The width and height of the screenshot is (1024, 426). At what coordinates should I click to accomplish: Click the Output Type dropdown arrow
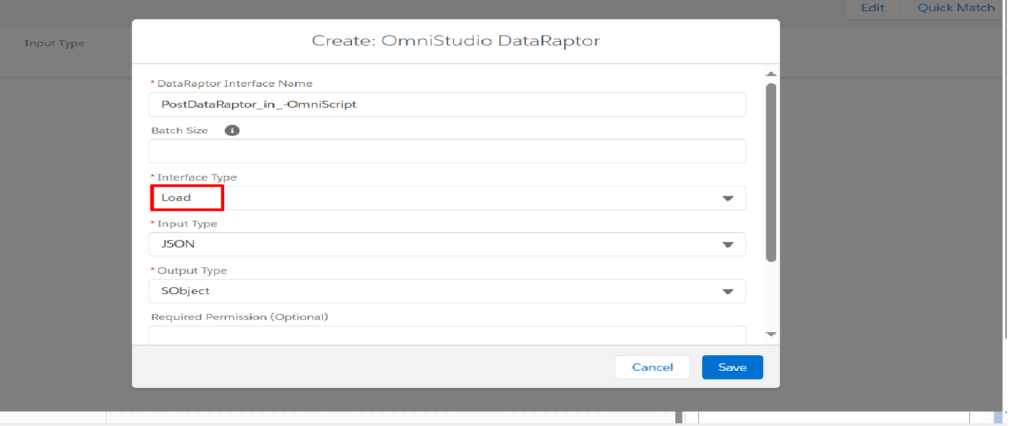click(728, 292)
